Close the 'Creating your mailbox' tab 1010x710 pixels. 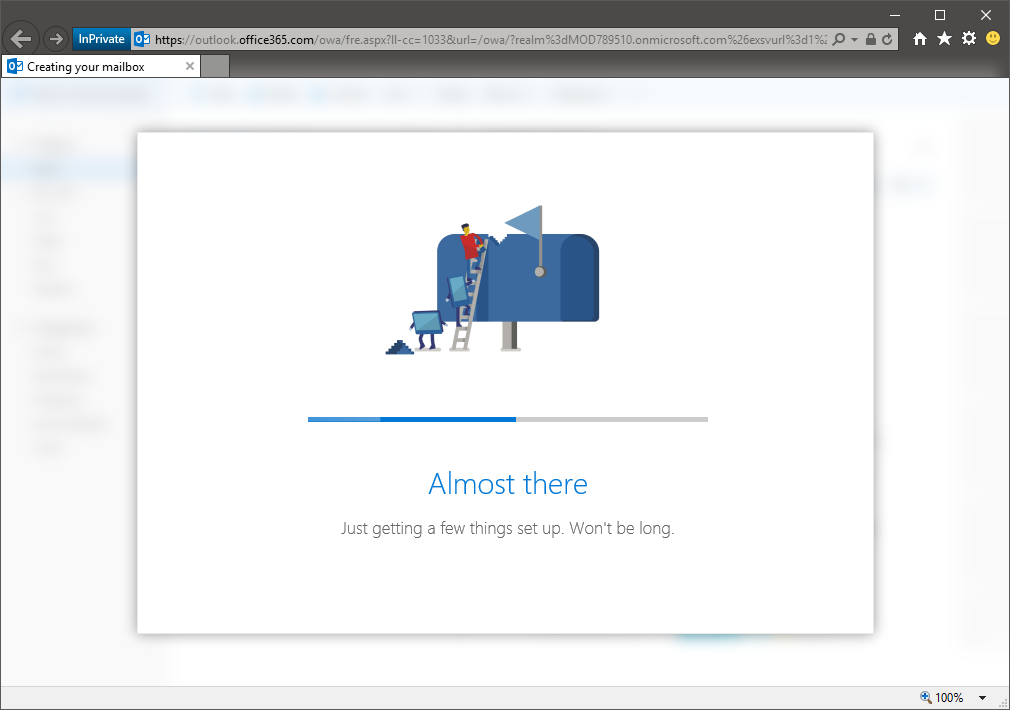coord(190,66)
